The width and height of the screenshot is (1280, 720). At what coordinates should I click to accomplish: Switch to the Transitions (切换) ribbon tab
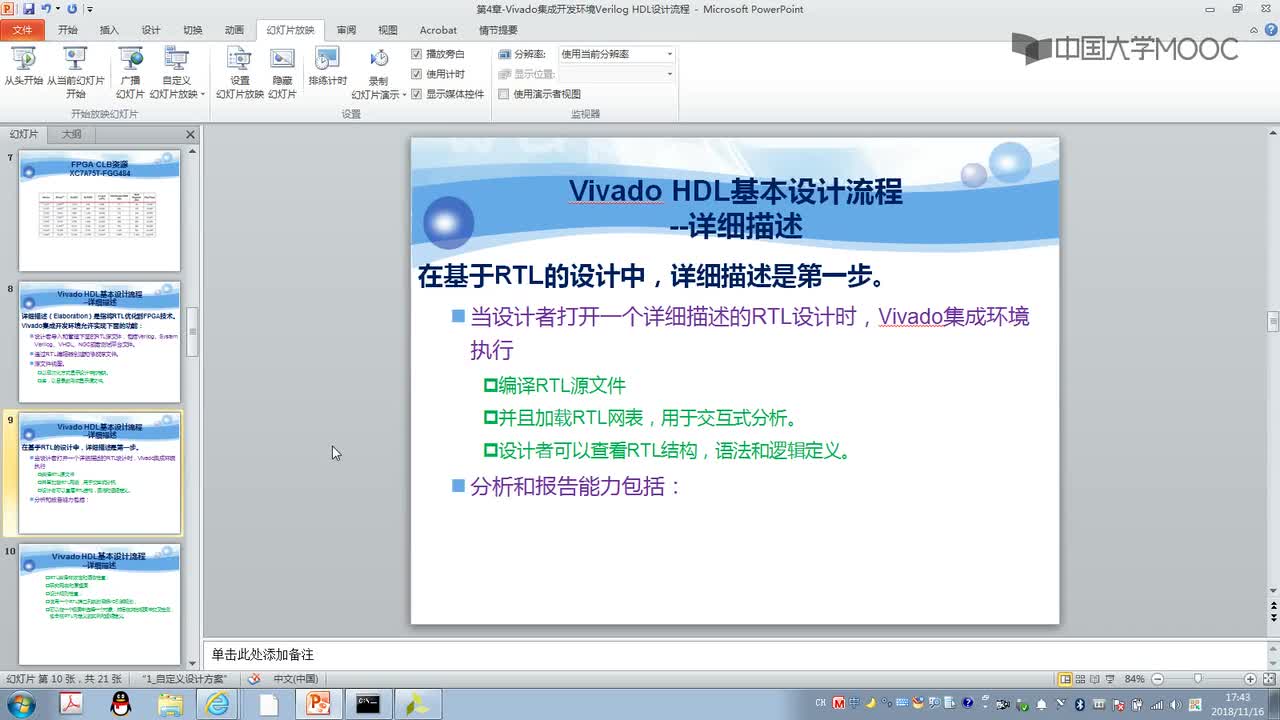coord(193,30)
